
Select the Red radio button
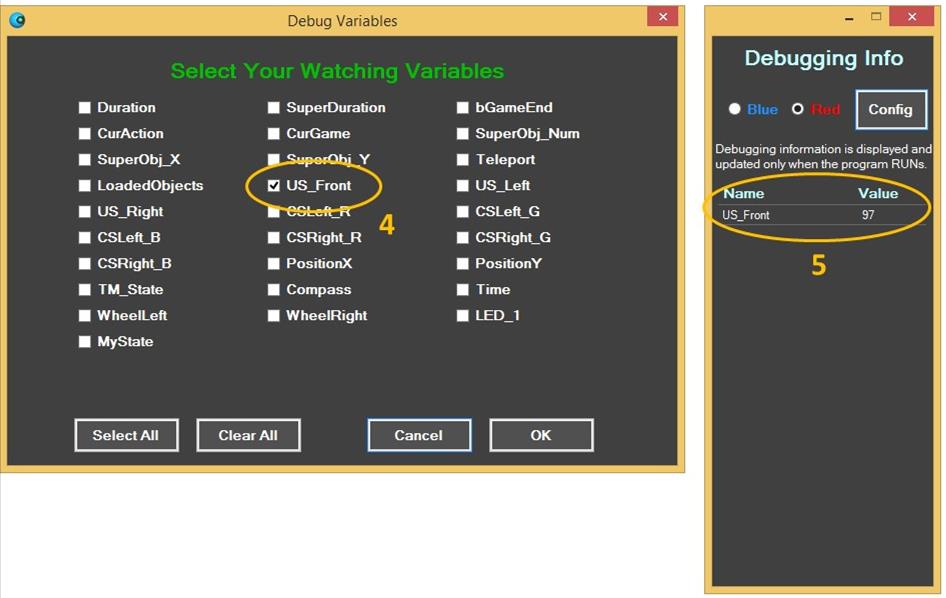click(x=798, y=109)
